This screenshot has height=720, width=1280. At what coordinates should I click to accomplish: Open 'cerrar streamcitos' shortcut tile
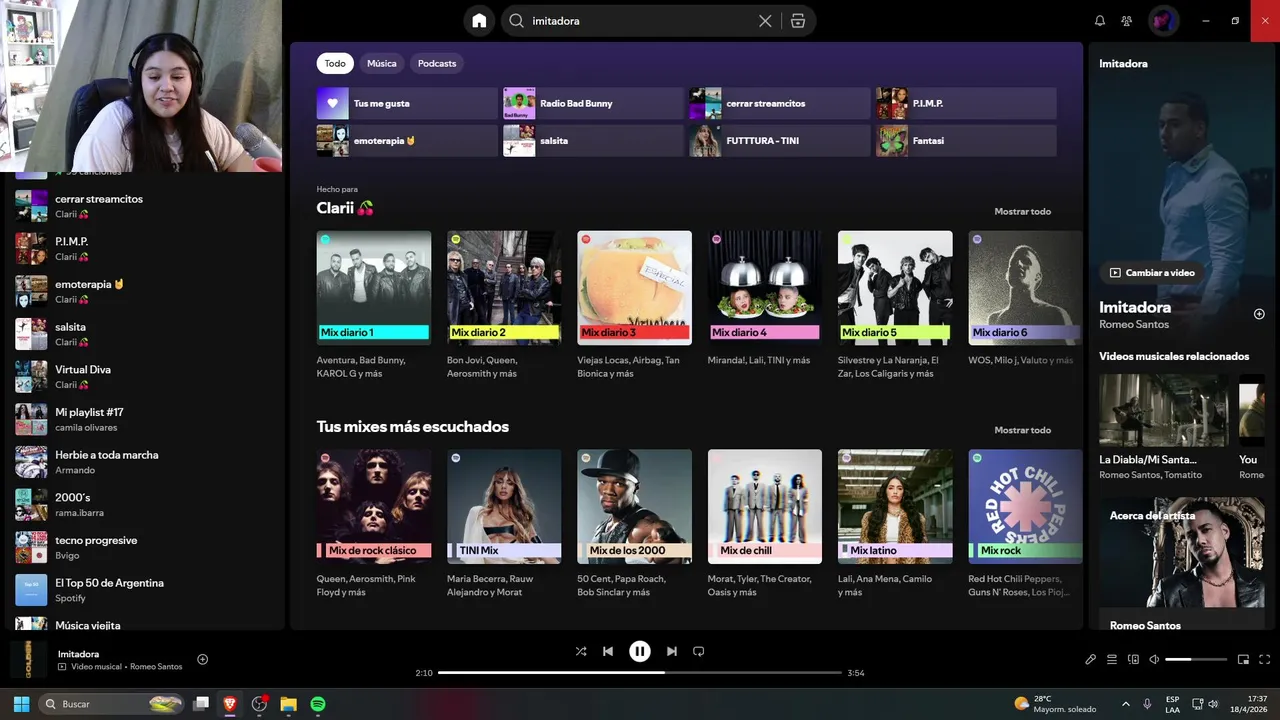pos(779,103)
